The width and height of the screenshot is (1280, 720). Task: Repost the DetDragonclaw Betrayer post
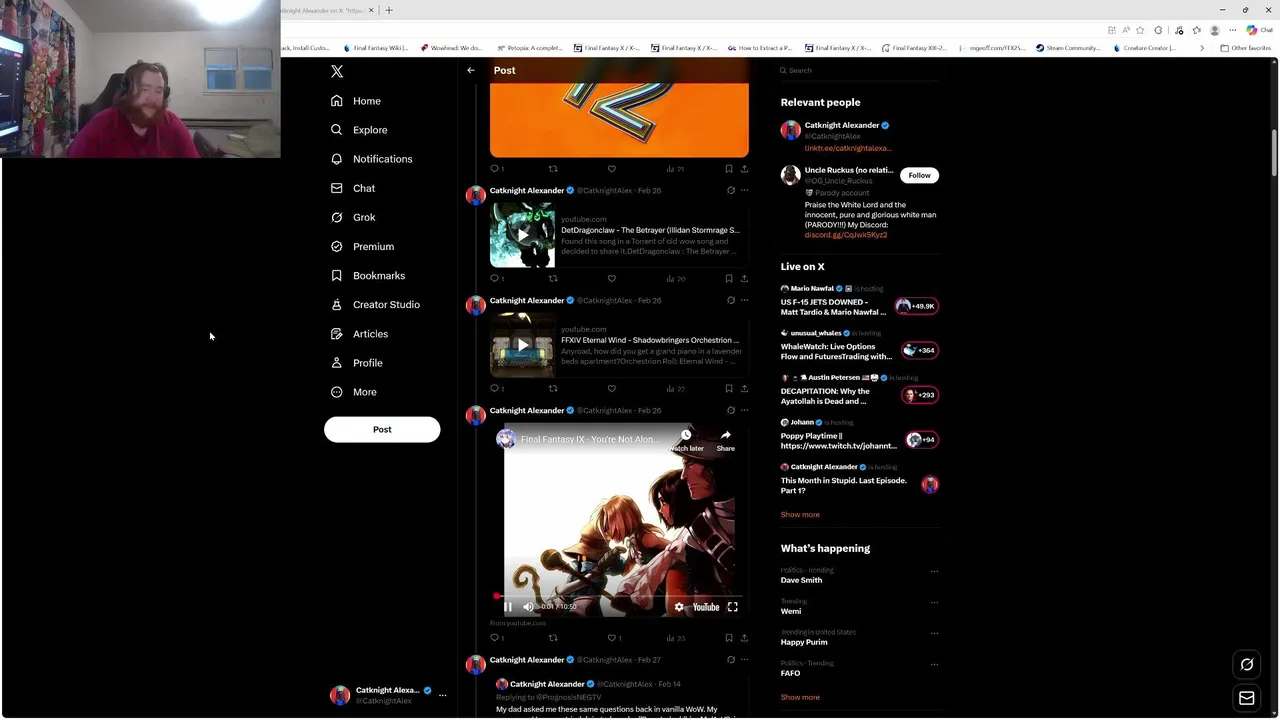click(553, 279)
